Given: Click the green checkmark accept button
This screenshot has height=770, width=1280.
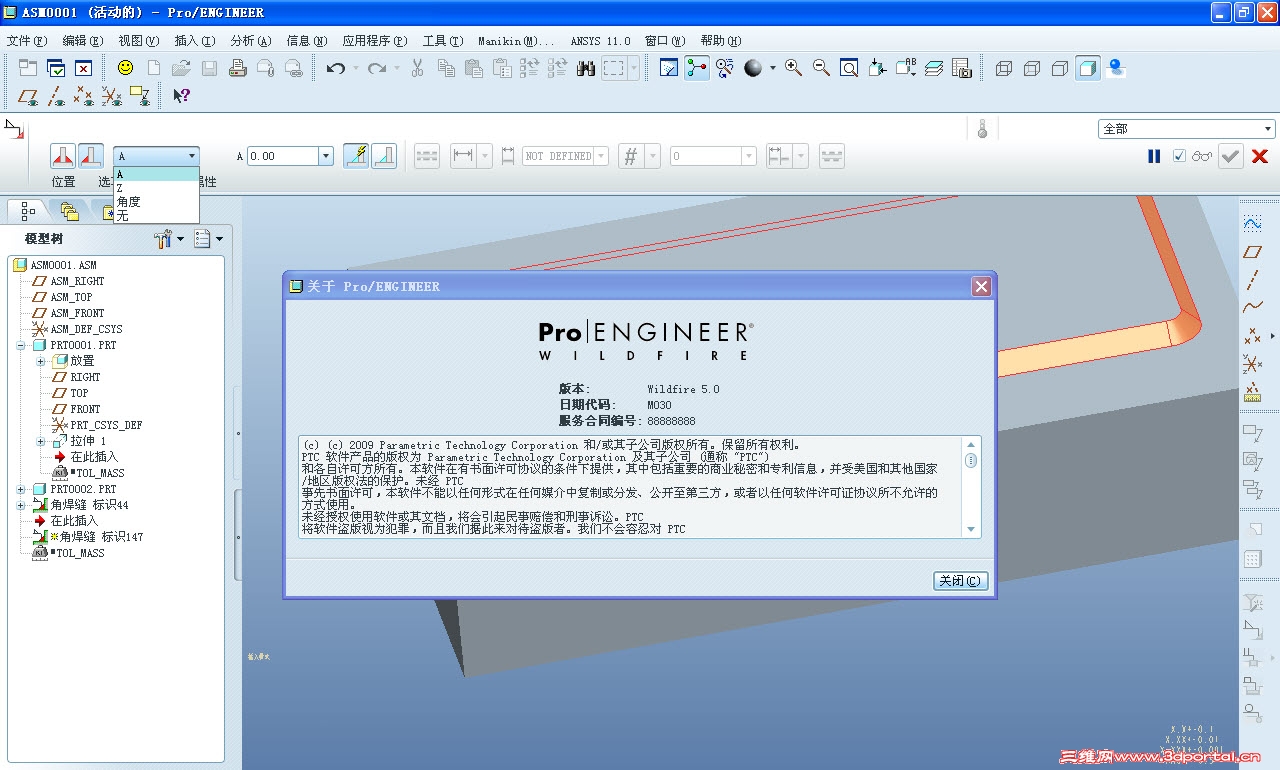Looking at the screenshot, I should (x=1231, y=156).
